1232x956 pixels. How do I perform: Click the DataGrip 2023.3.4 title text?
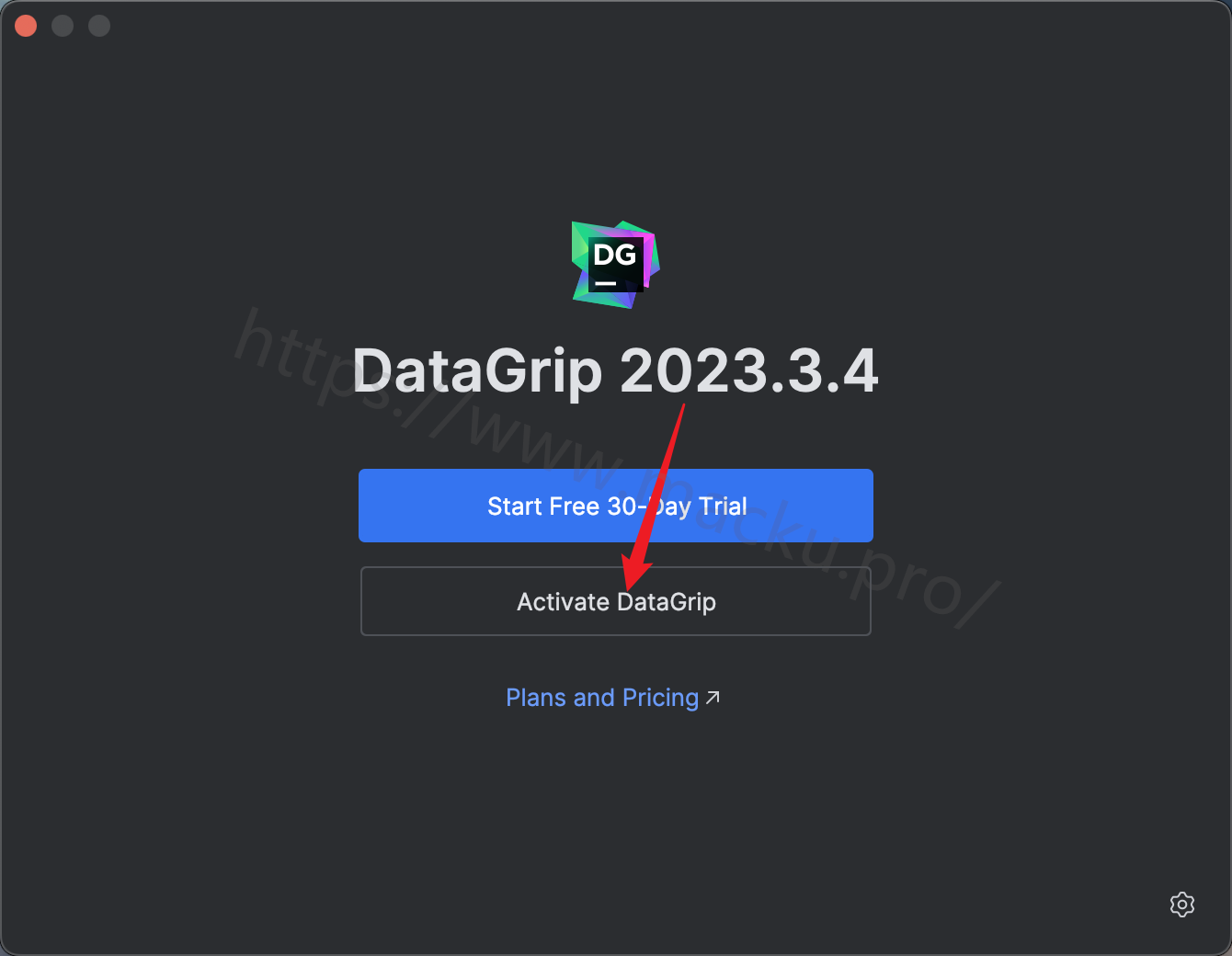[x=616, y=372]
